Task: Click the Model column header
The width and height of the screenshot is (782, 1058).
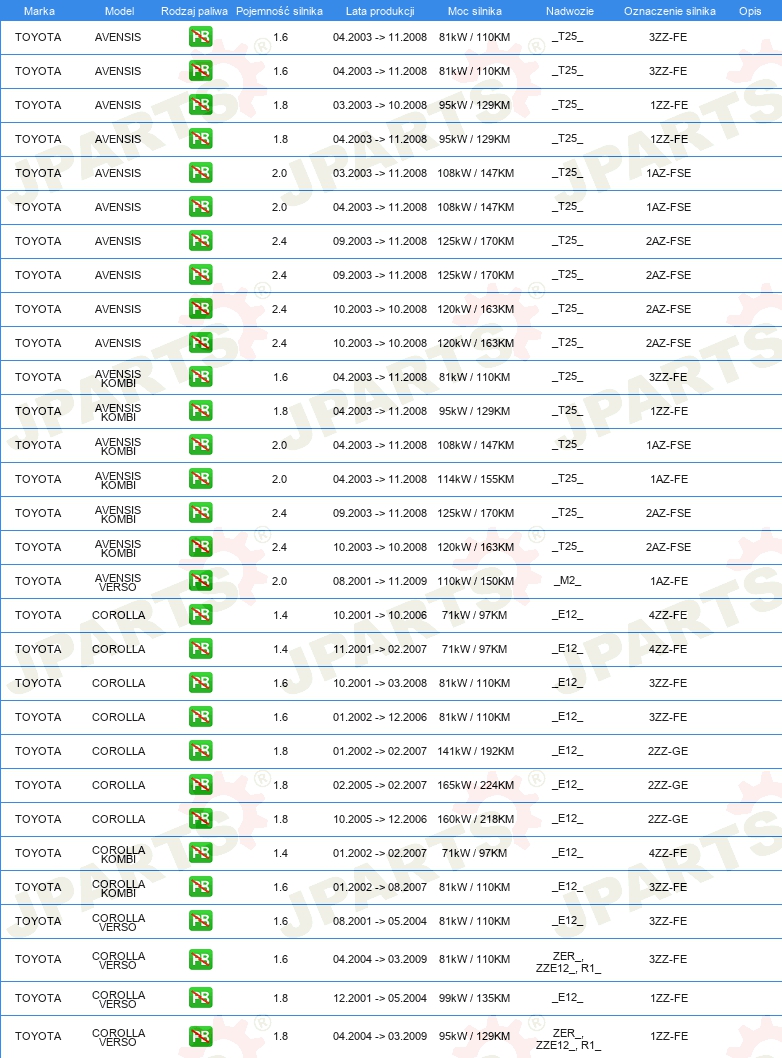Action: tap(119, 11)
